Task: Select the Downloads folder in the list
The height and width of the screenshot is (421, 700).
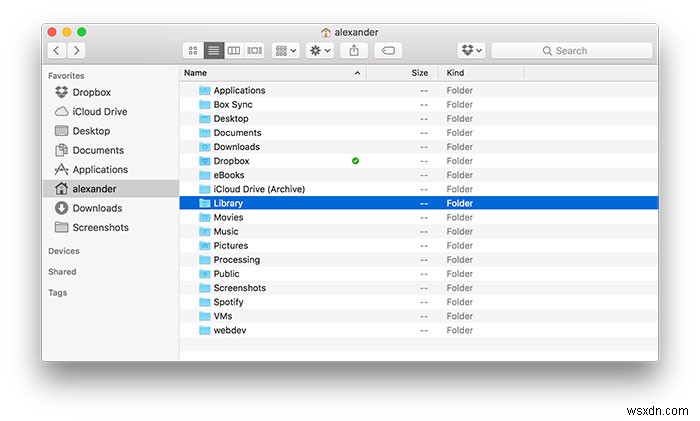Action: coord(419,147)
